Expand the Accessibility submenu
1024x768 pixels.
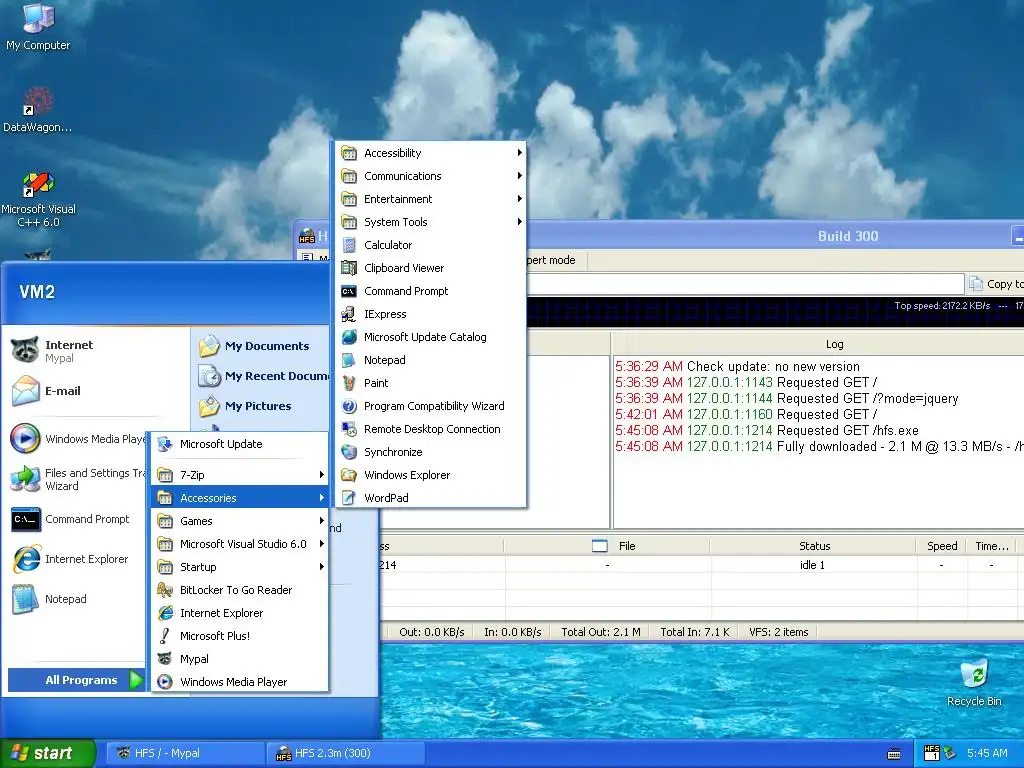coord(430,153)
